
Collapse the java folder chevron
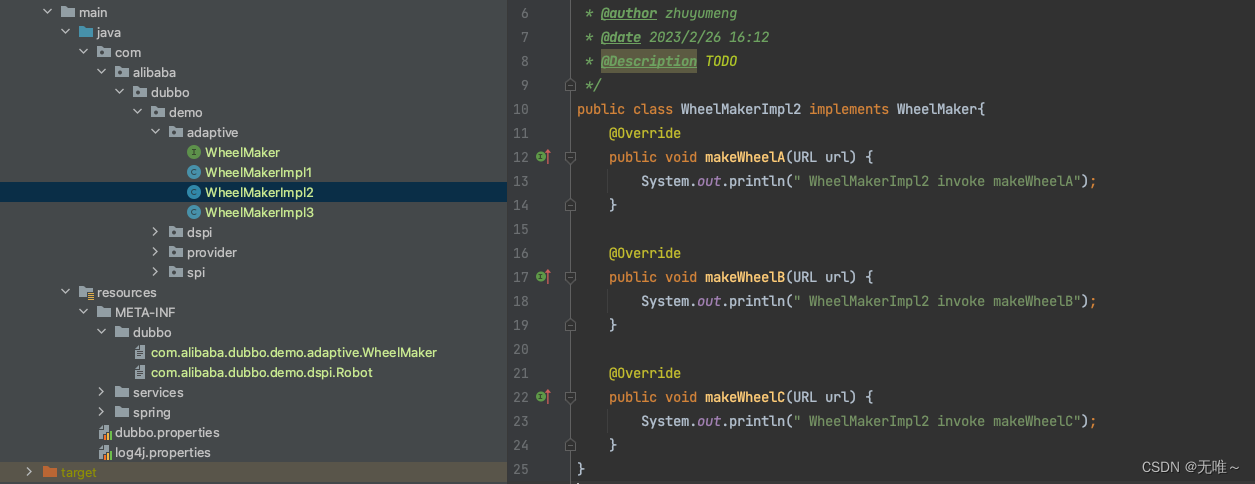(x=65, y=32)
